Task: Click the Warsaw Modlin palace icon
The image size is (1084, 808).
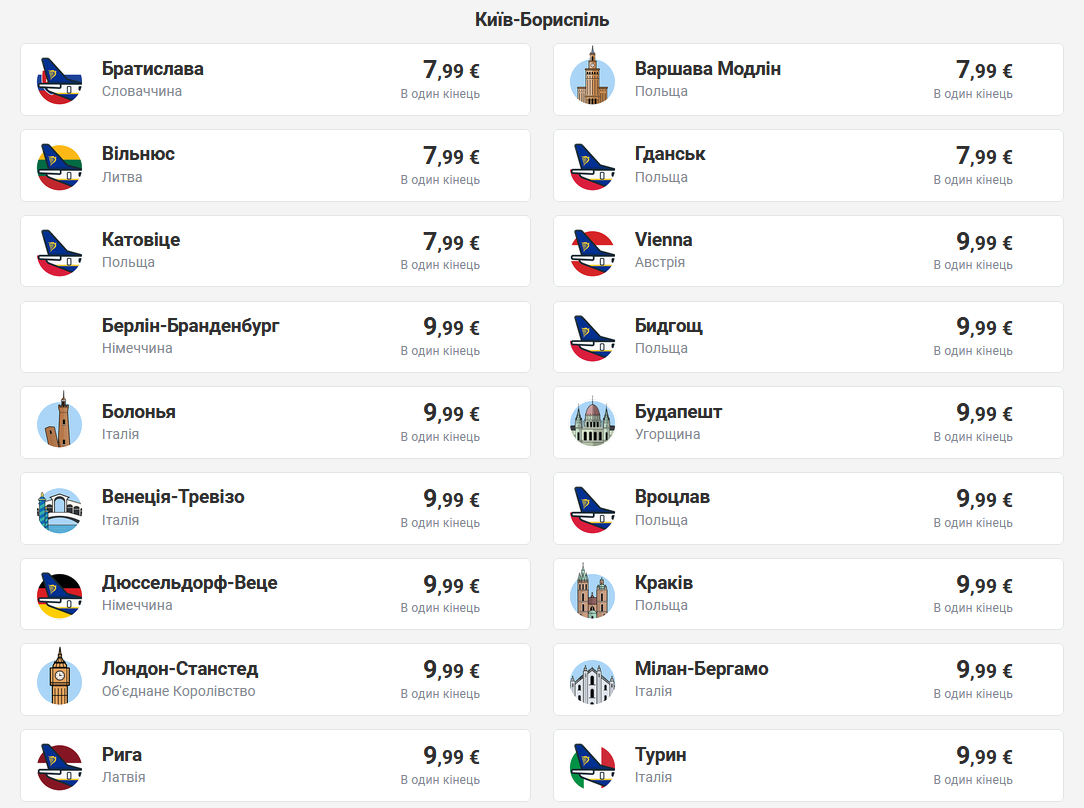Action: click(x=592, y=80)
